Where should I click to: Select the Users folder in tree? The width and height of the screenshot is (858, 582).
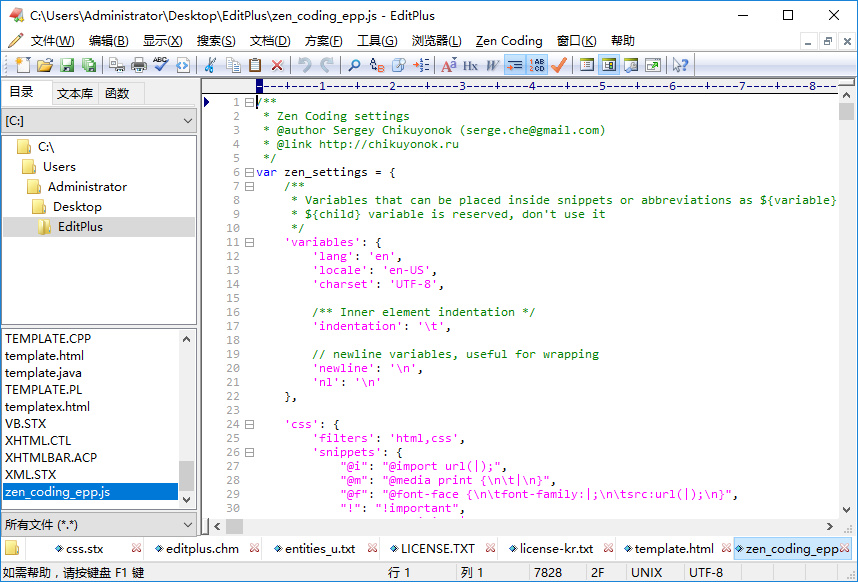coord(59,167)
